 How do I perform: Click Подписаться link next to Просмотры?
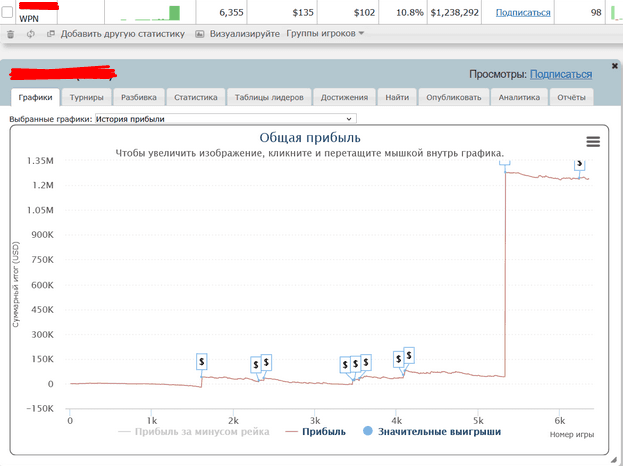pyautogui.click(x=561, y=74)
